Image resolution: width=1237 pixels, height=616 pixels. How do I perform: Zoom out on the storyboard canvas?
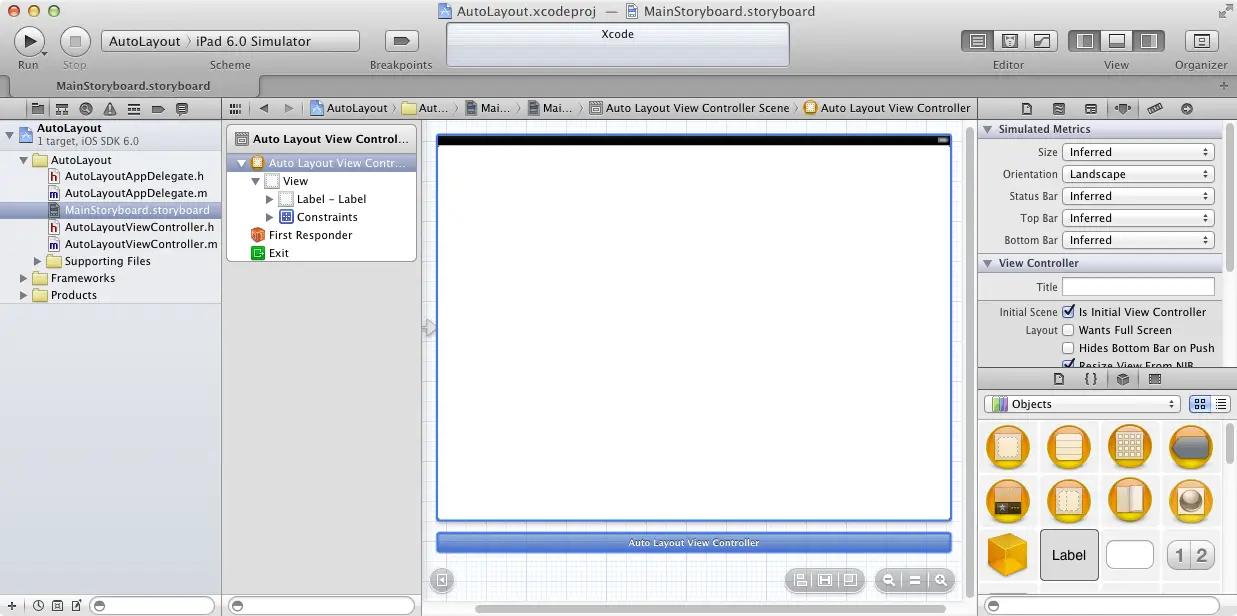pos(887,580)
